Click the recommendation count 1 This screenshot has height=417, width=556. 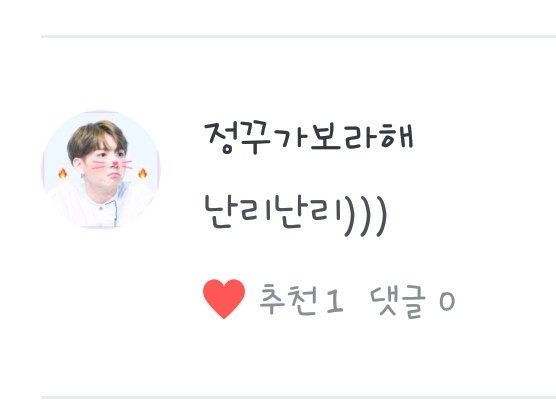[335, 301]
